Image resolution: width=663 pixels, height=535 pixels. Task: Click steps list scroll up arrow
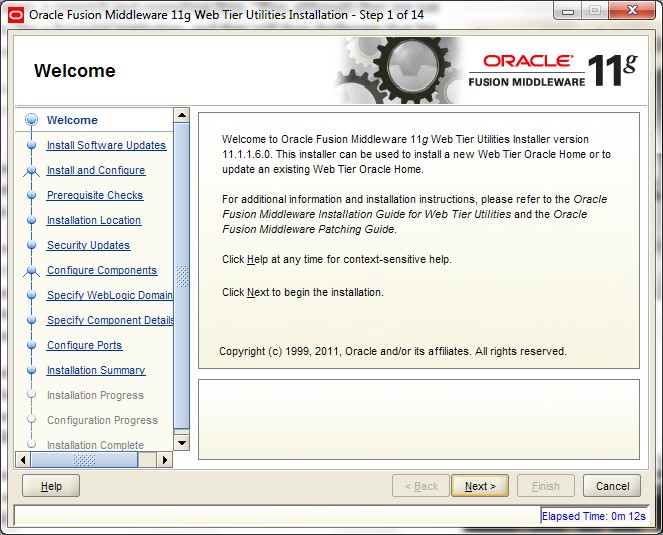click(182, 115)
